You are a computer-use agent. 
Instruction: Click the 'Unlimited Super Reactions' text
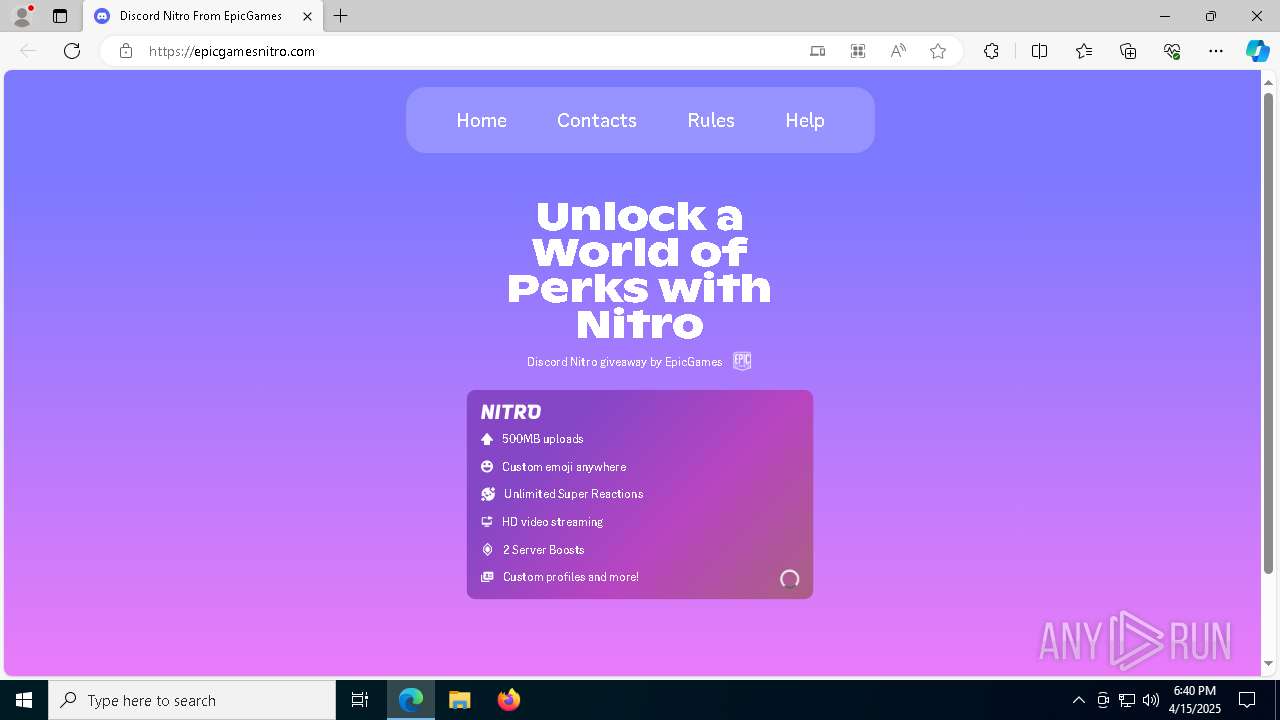(573, 494)
